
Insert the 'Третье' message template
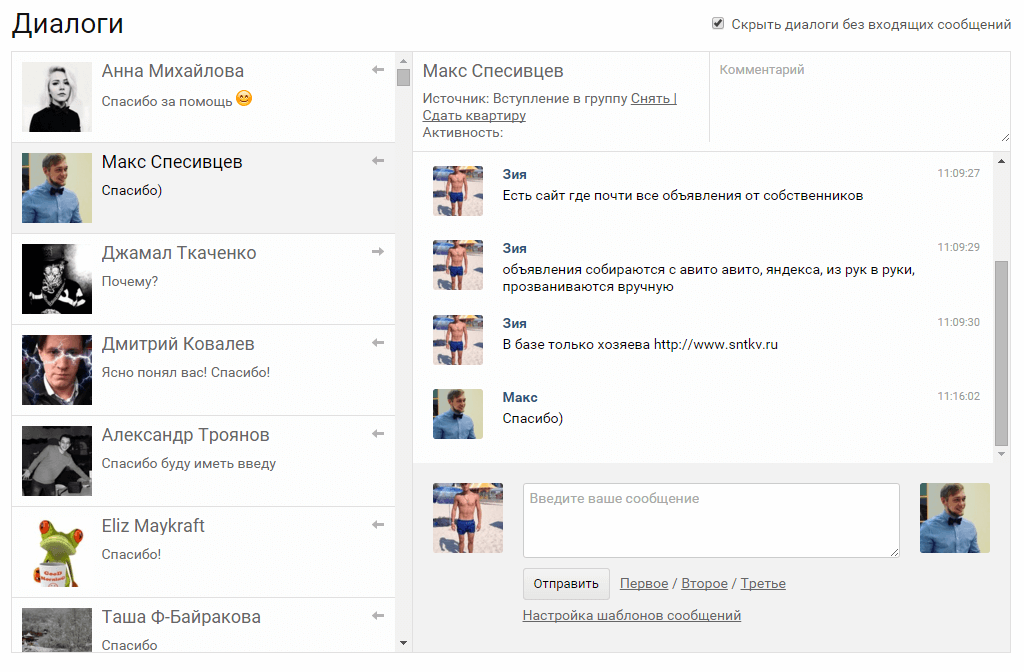tap(763, 584)
